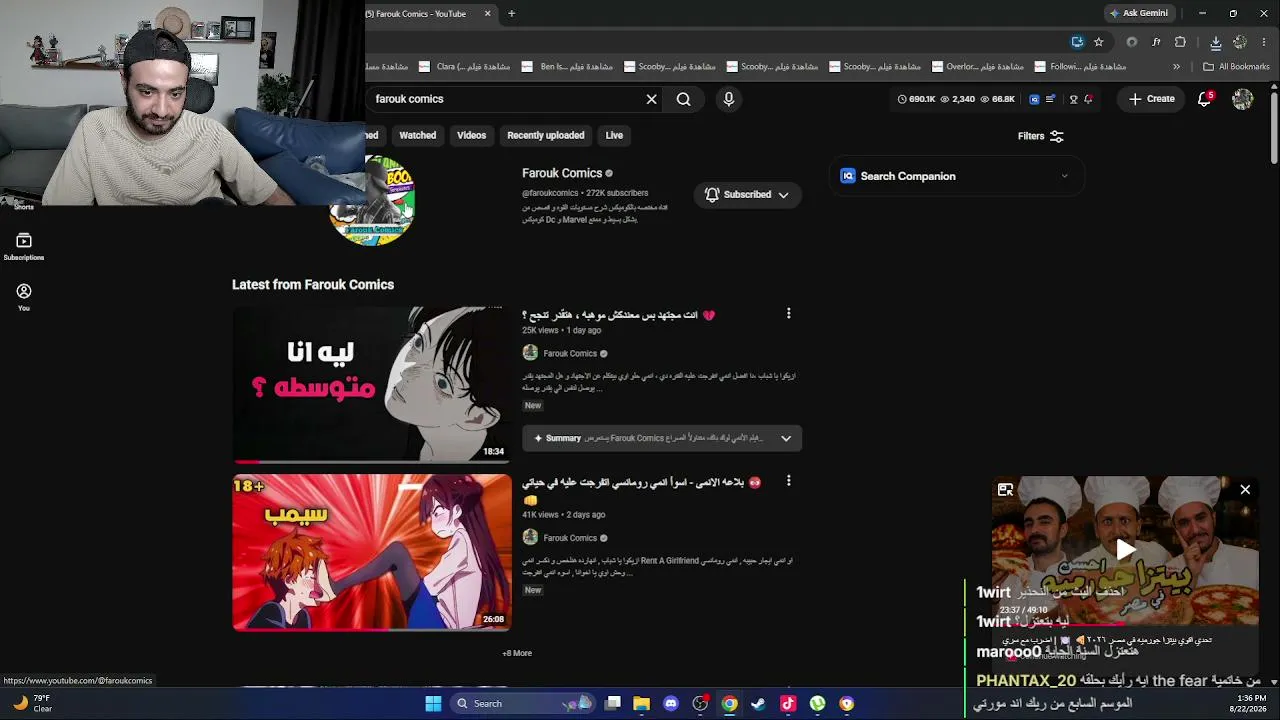Click the vidIQ icon in stats bar

[1034, 99]
